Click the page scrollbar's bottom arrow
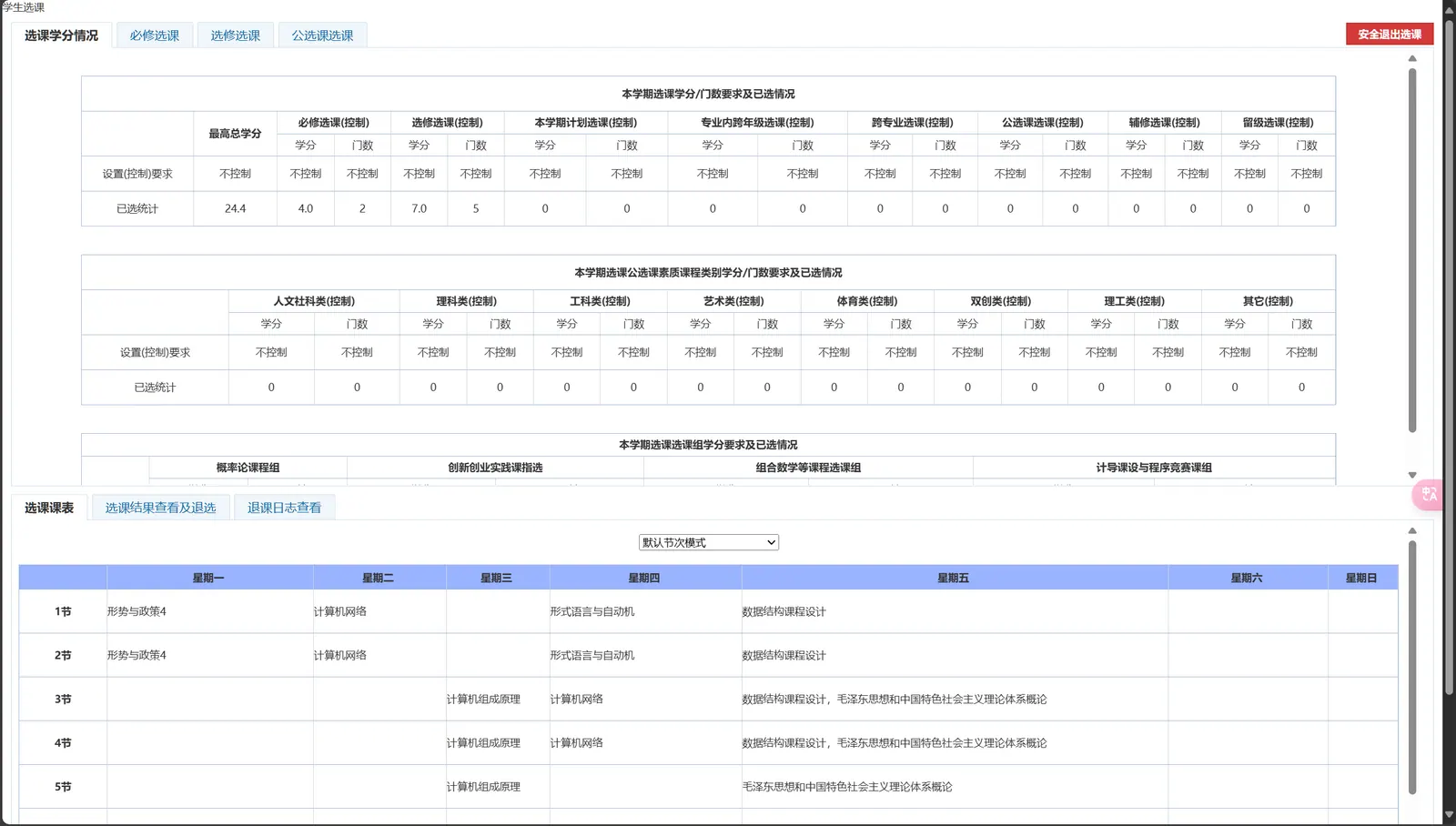Image resolution: width=1456 pixels, height=826 pixels. coord(1449,815)
